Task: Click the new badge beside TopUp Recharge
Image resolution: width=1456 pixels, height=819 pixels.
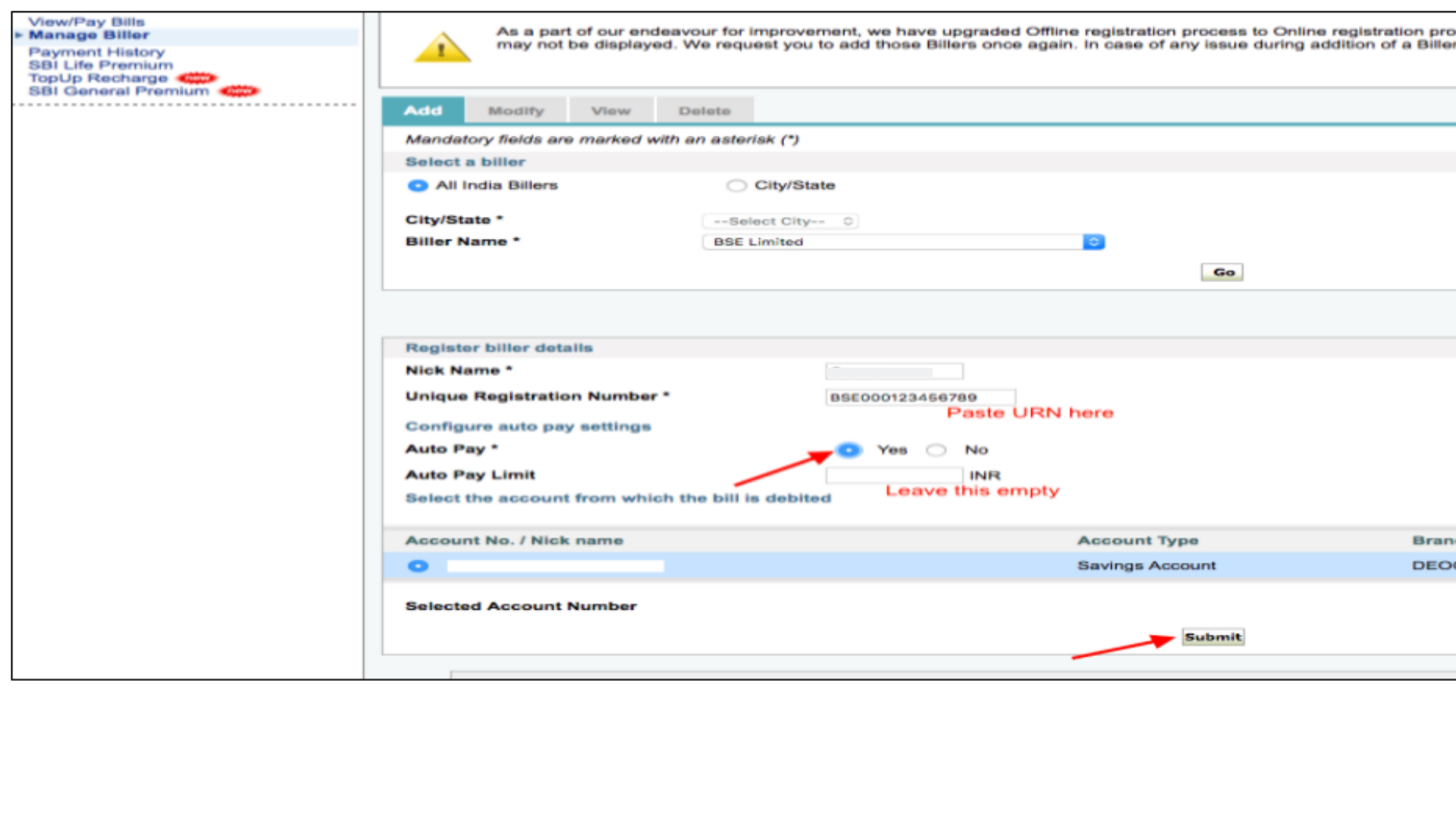Action: (197, 78)
